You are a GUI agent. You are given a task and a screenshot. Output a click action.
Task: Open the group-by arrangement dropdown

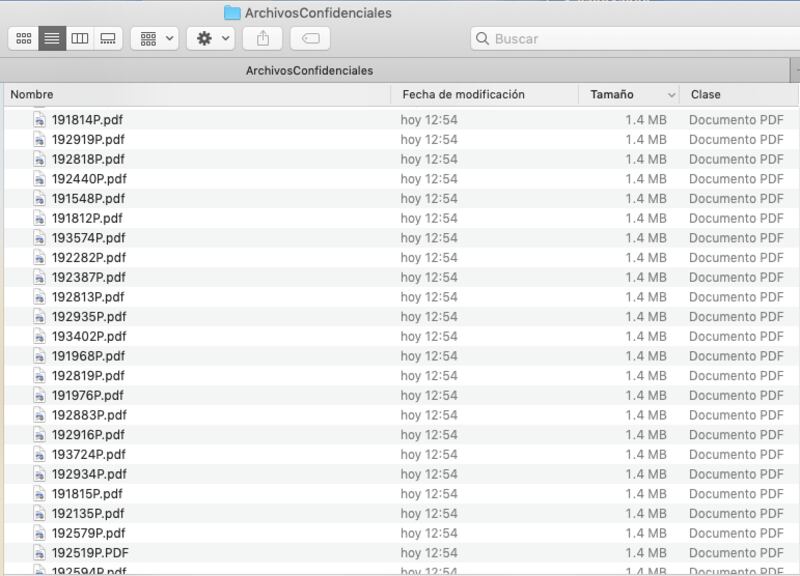(x=155, y=38)
